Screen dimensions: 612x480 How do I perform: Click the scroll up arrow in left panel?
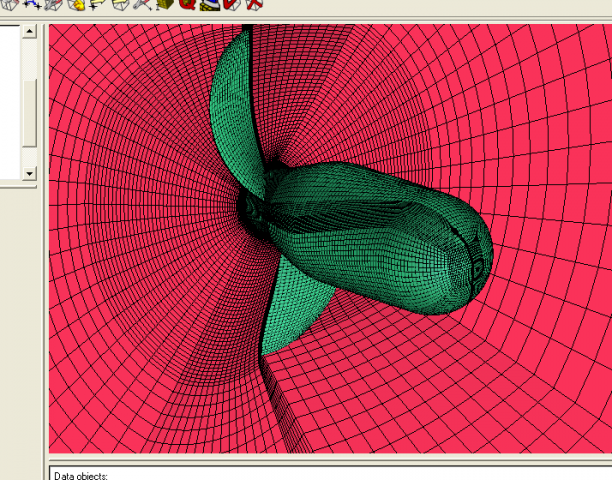(29, 32)
